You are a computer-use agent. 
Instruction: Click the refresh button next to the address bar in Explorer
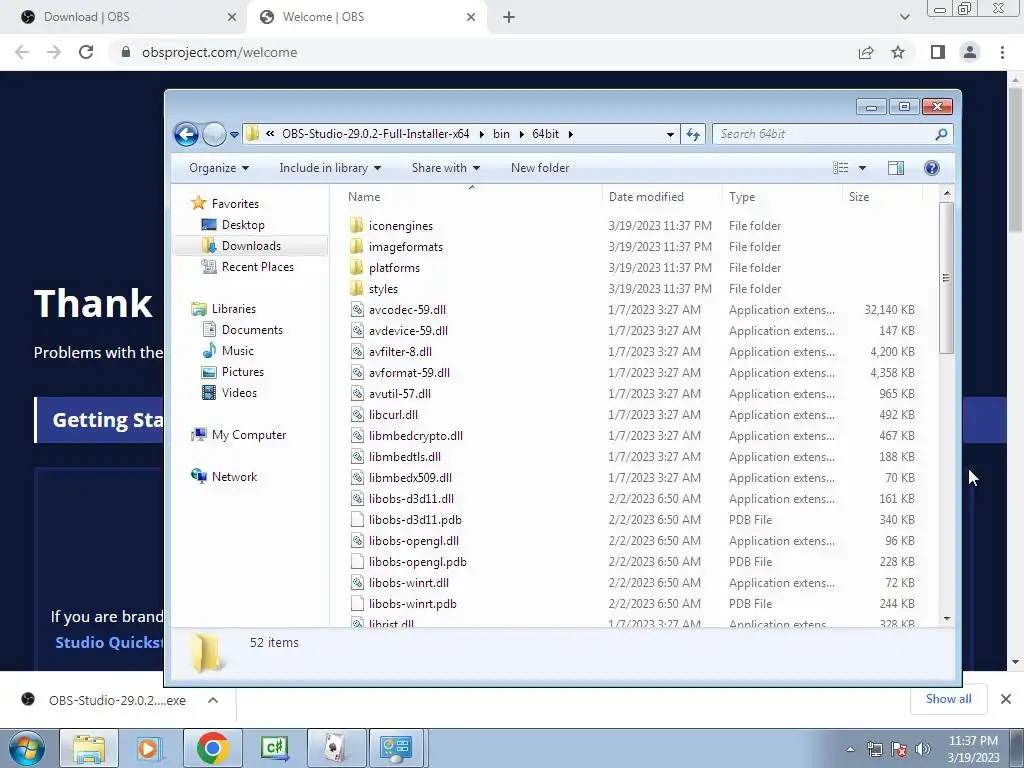(x=693, y=135)
